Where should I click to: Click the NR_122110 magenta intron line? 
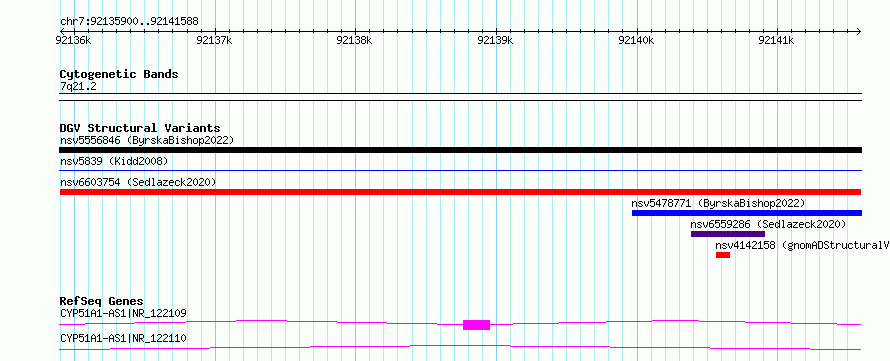(460, 347)
